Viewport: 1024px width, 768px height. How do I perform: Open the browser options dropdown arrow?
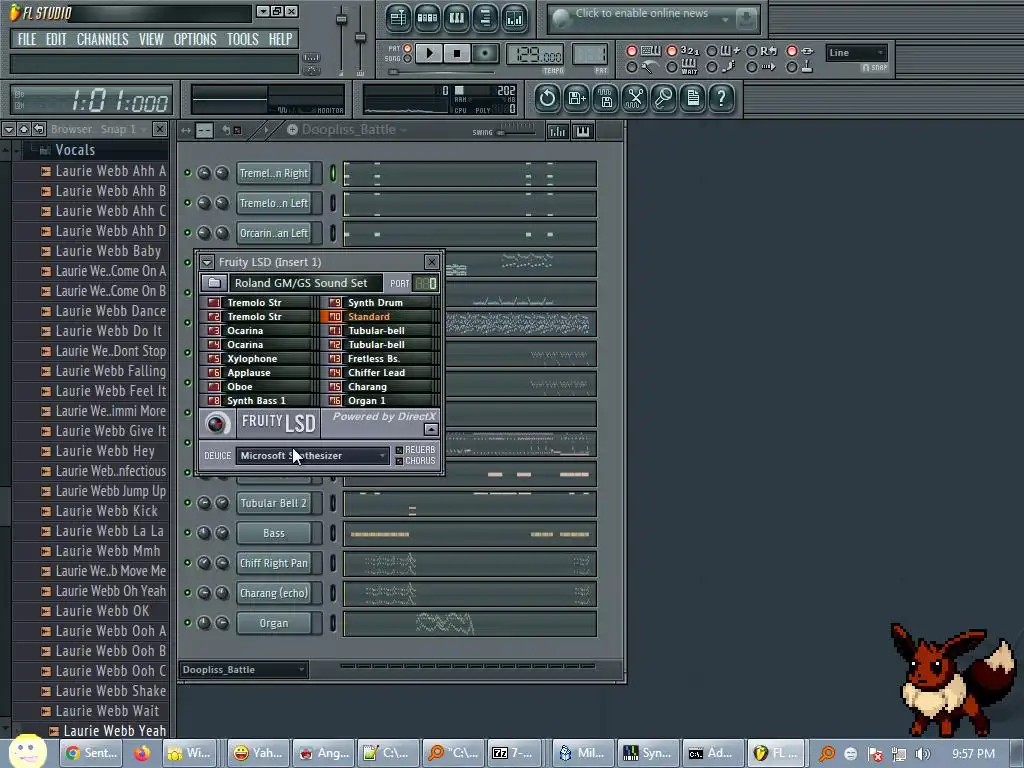(8, 129)
